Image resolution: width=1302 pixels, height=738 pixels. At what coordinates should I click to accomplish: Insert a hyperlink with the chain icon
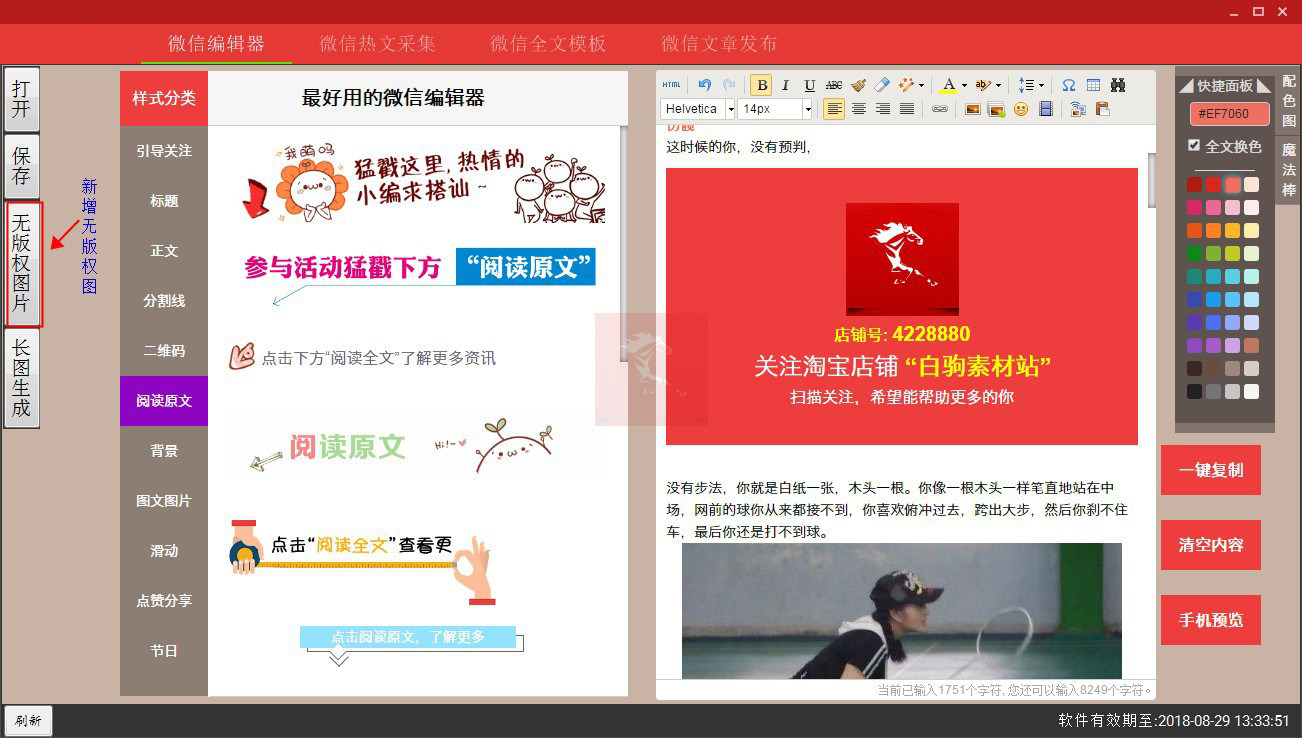[940, 109]
